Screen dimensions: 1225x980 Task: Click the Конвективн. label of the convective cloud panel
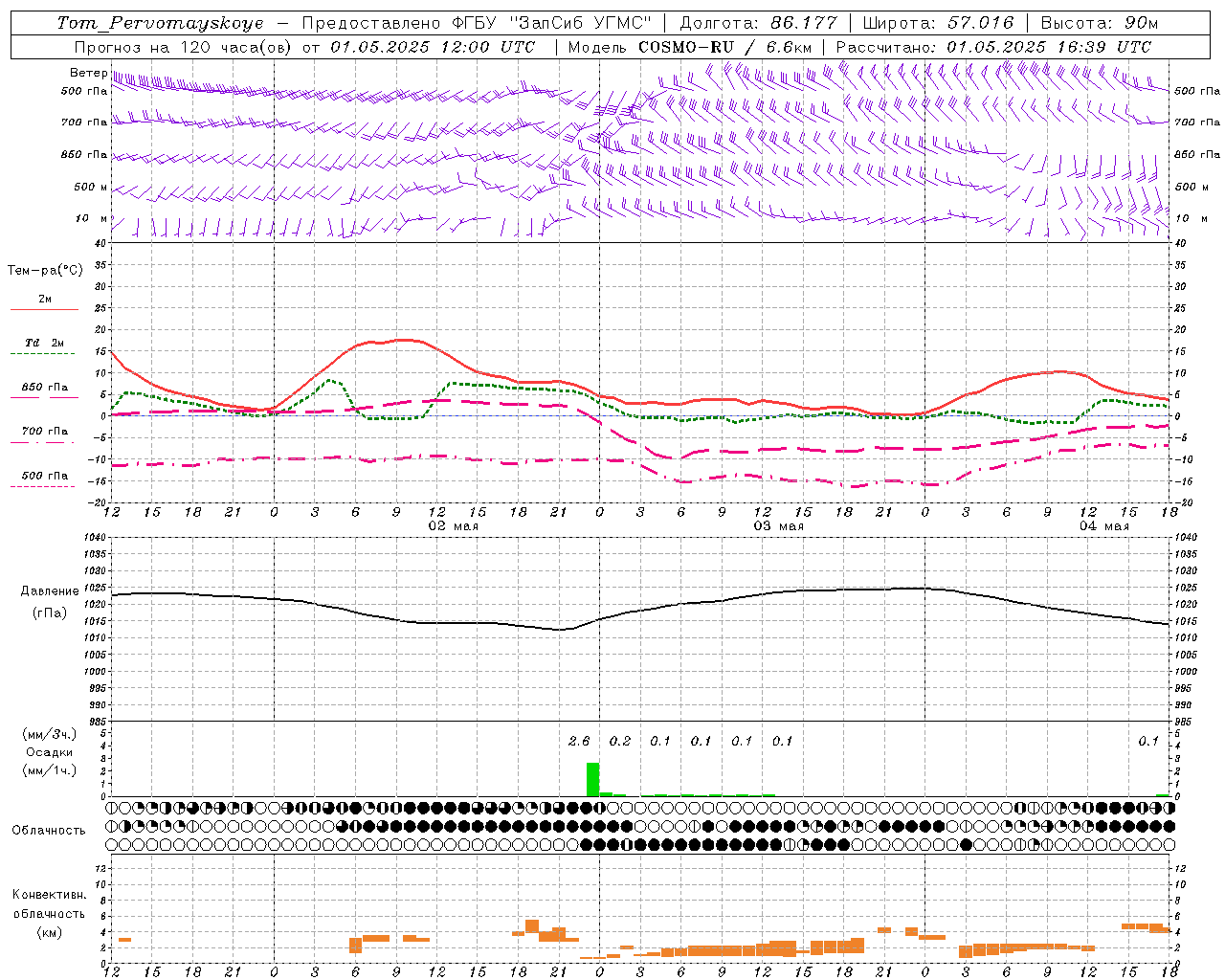(x=50, y=895)
